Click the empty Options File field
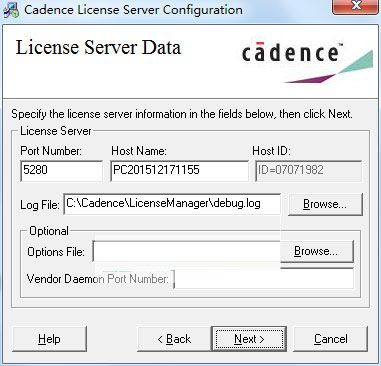 click(x=187, y=251)
